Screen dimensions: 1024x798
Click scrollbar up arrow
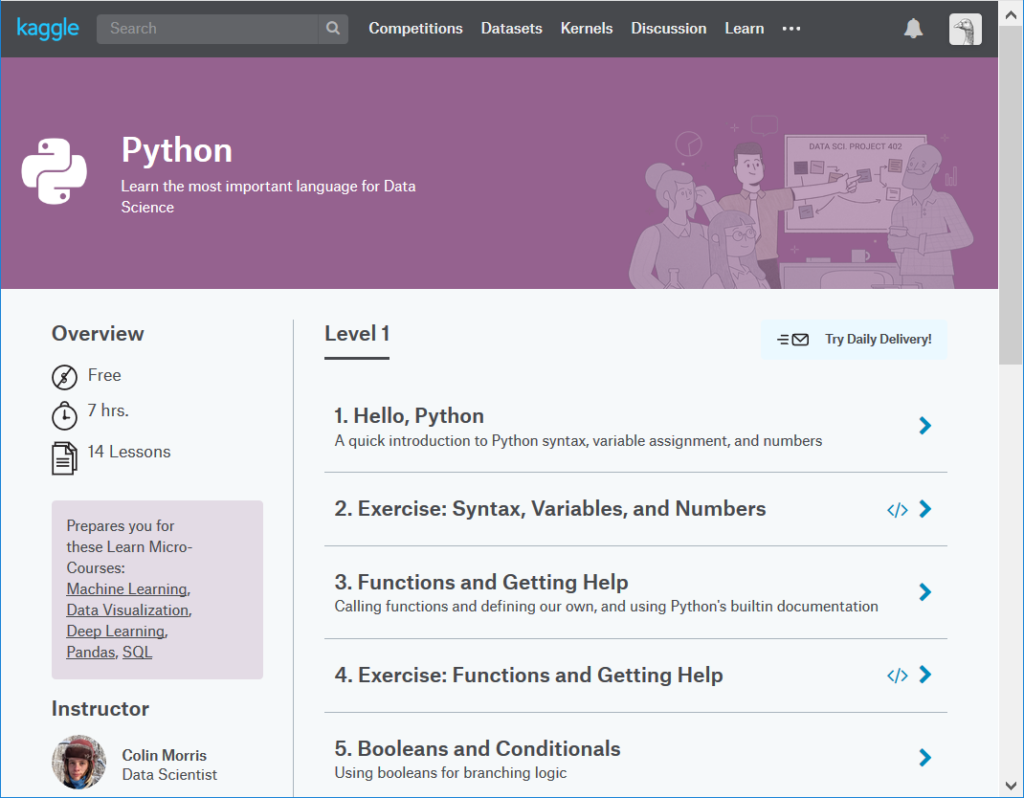tap(1010, 14)
